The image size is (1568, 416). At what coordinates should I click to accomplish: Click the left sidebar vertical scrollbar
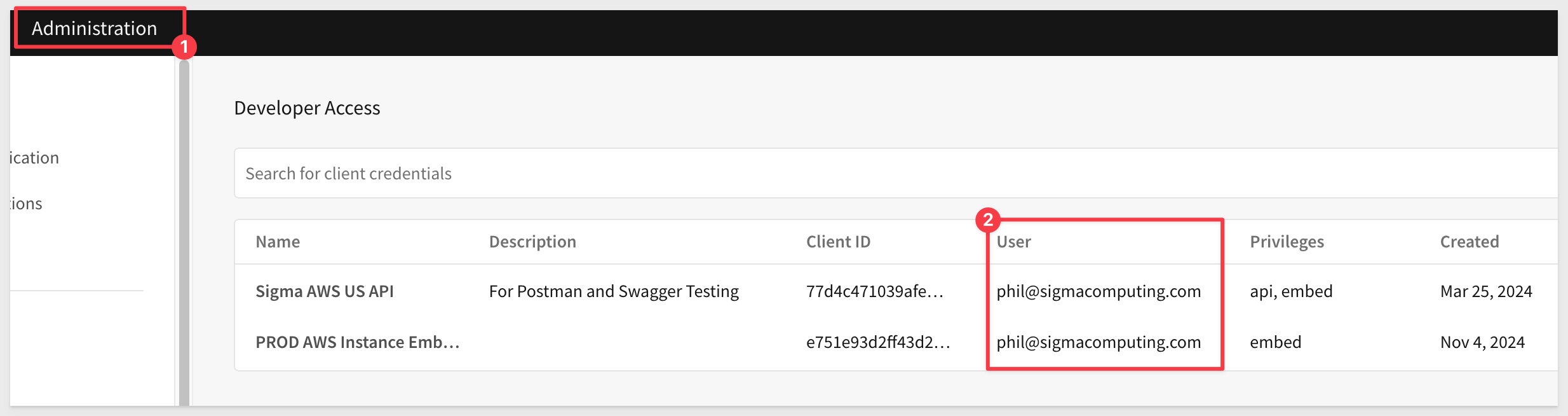click(x=184, y=229)
